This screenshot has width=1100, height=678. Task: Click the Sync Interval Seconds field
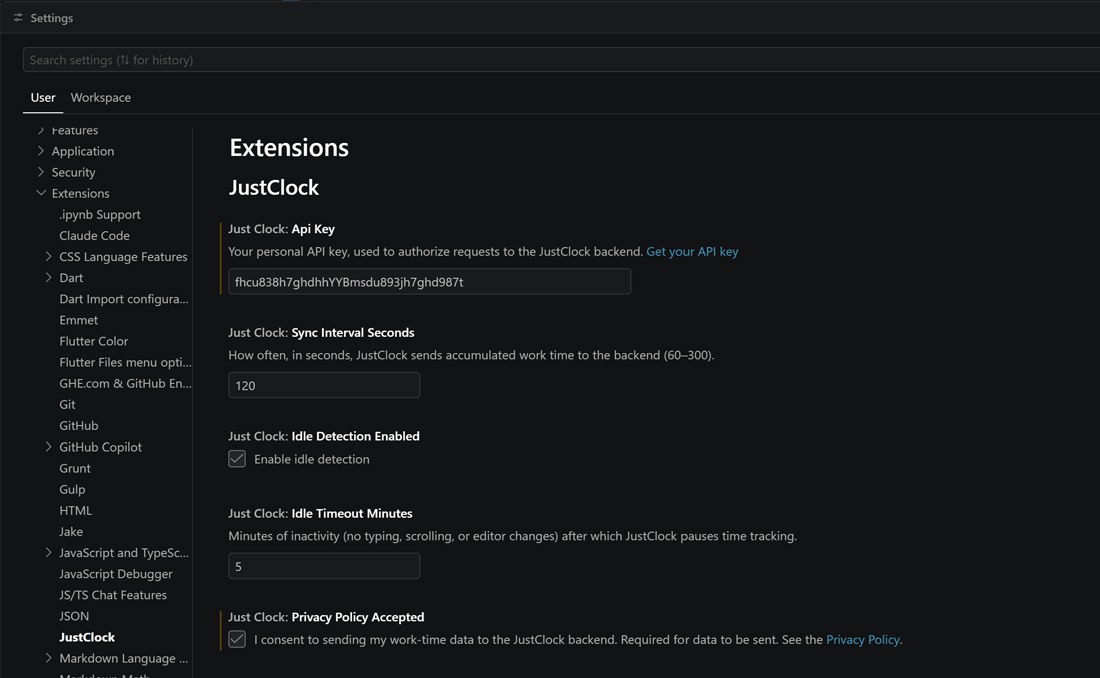324,385
